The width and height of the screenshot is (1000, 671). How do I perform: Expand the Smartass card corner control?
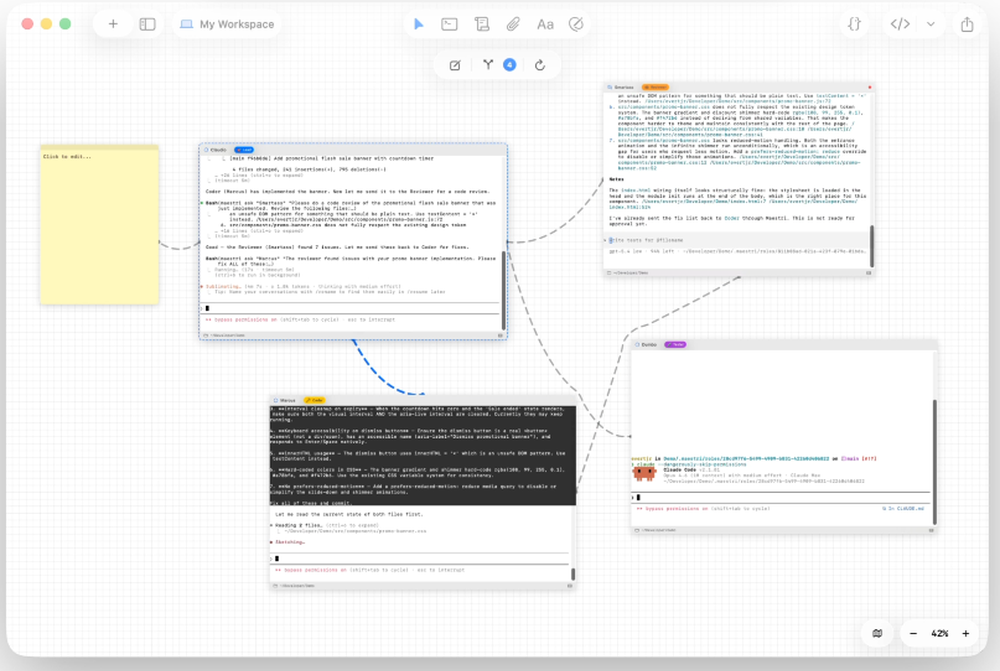tap(868, 273)
